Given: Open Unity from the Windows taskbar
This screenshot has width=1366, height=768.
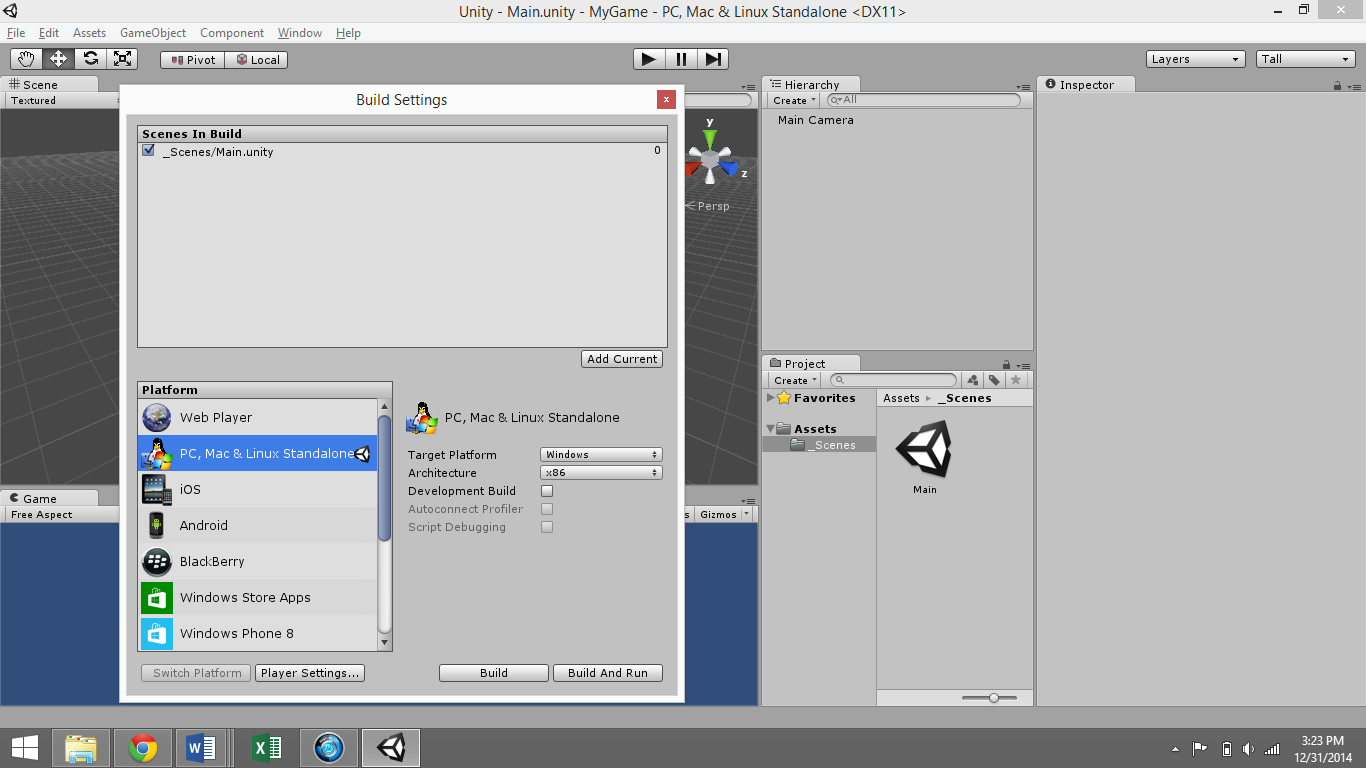Looking at the screenshot, I should pos(390,747).
